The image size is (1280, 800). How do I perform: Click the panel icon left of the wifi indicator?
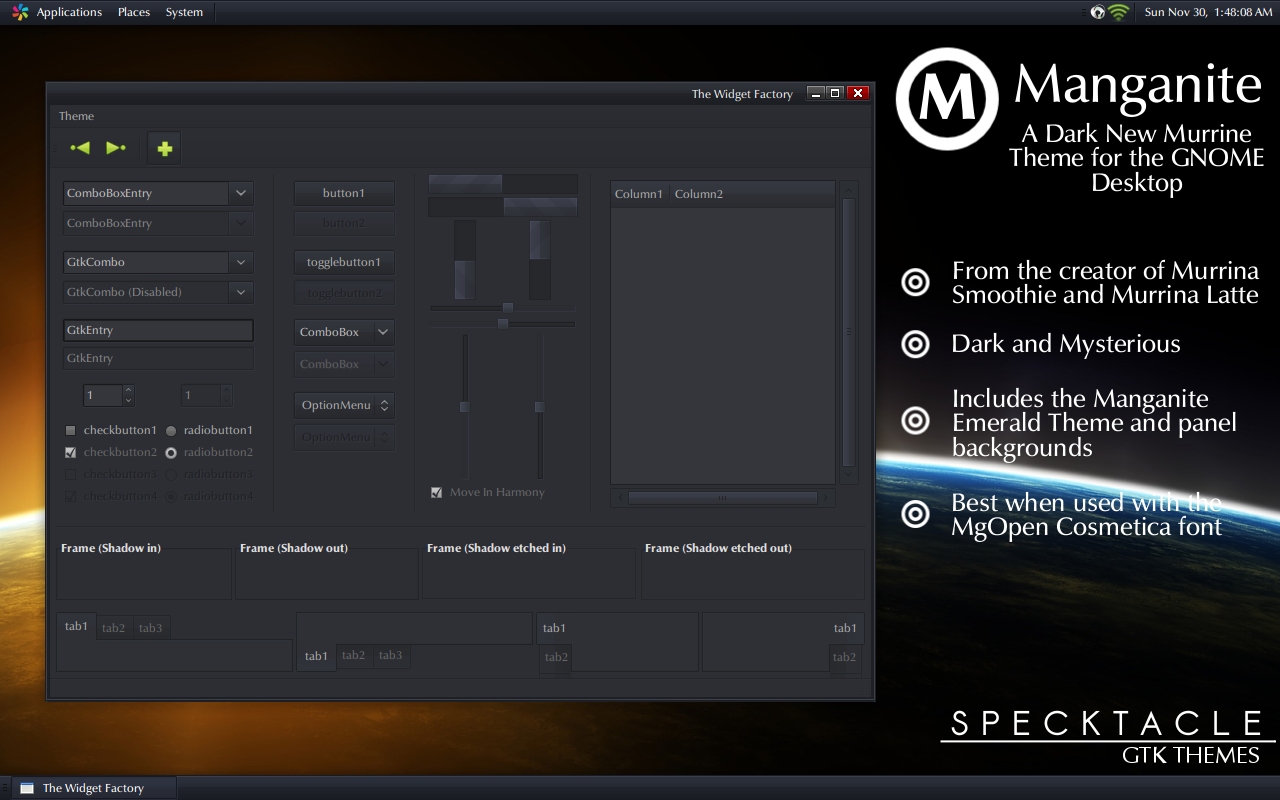tap(1097, 12)
